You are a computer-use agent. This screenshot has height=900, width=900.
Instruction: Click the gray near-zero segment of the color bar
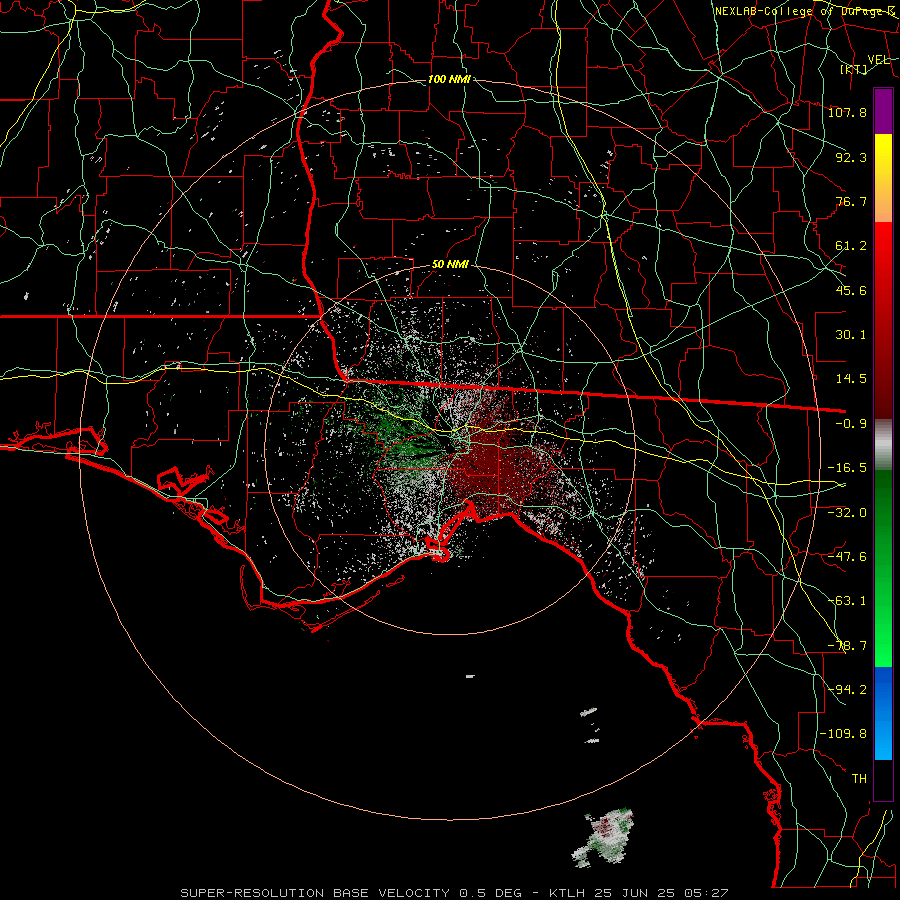(x=883, y=445)
